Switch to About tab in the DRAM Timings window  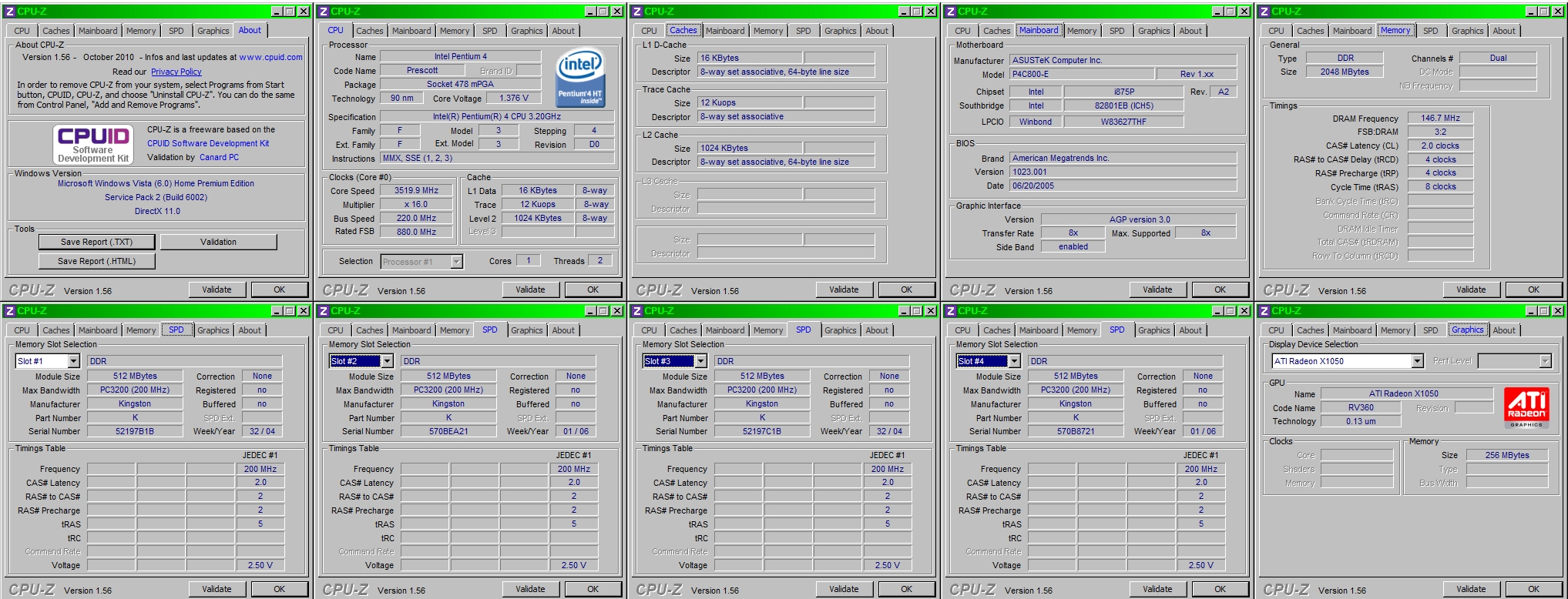[x=1504, y=31]
